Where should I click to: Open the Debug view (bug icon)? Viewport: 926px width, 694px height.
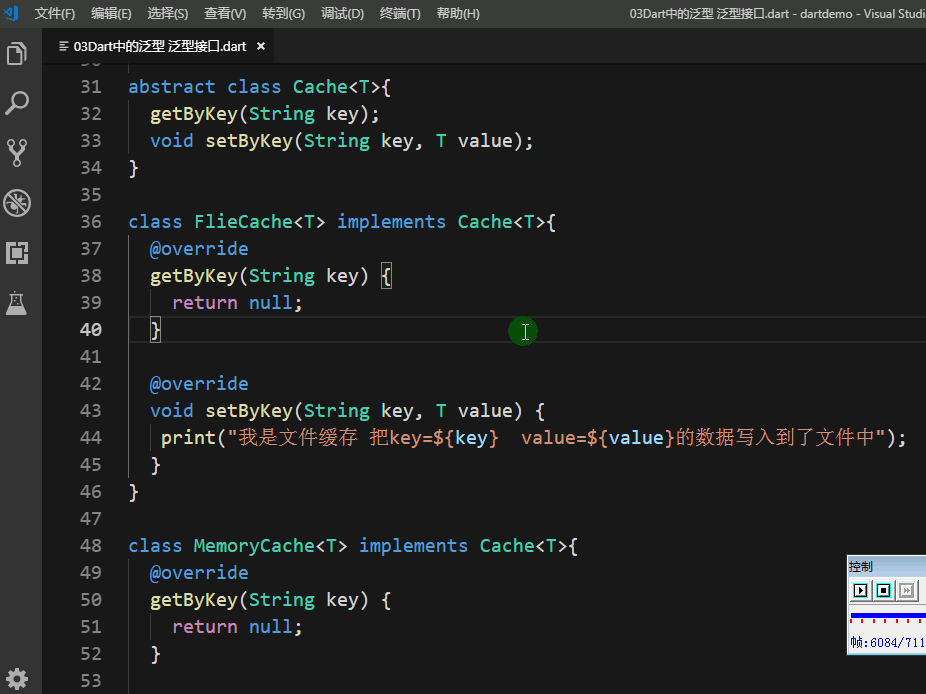[17, 203]
